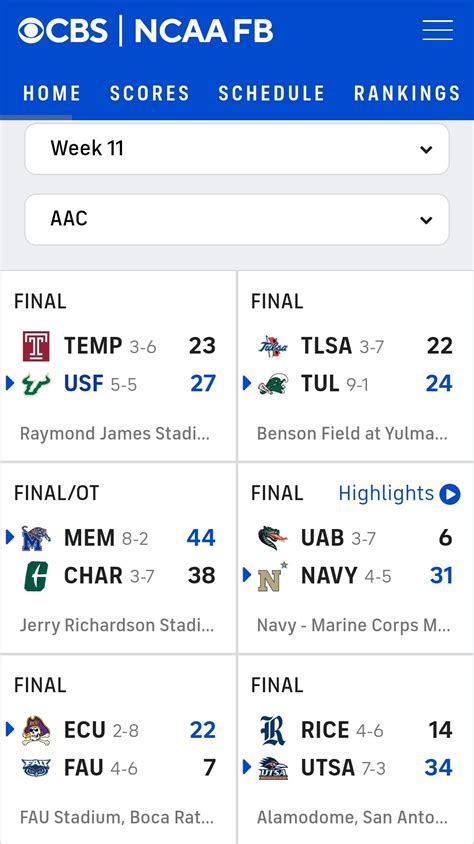Tap the Memphis Tigers logo

coord(36,538)
